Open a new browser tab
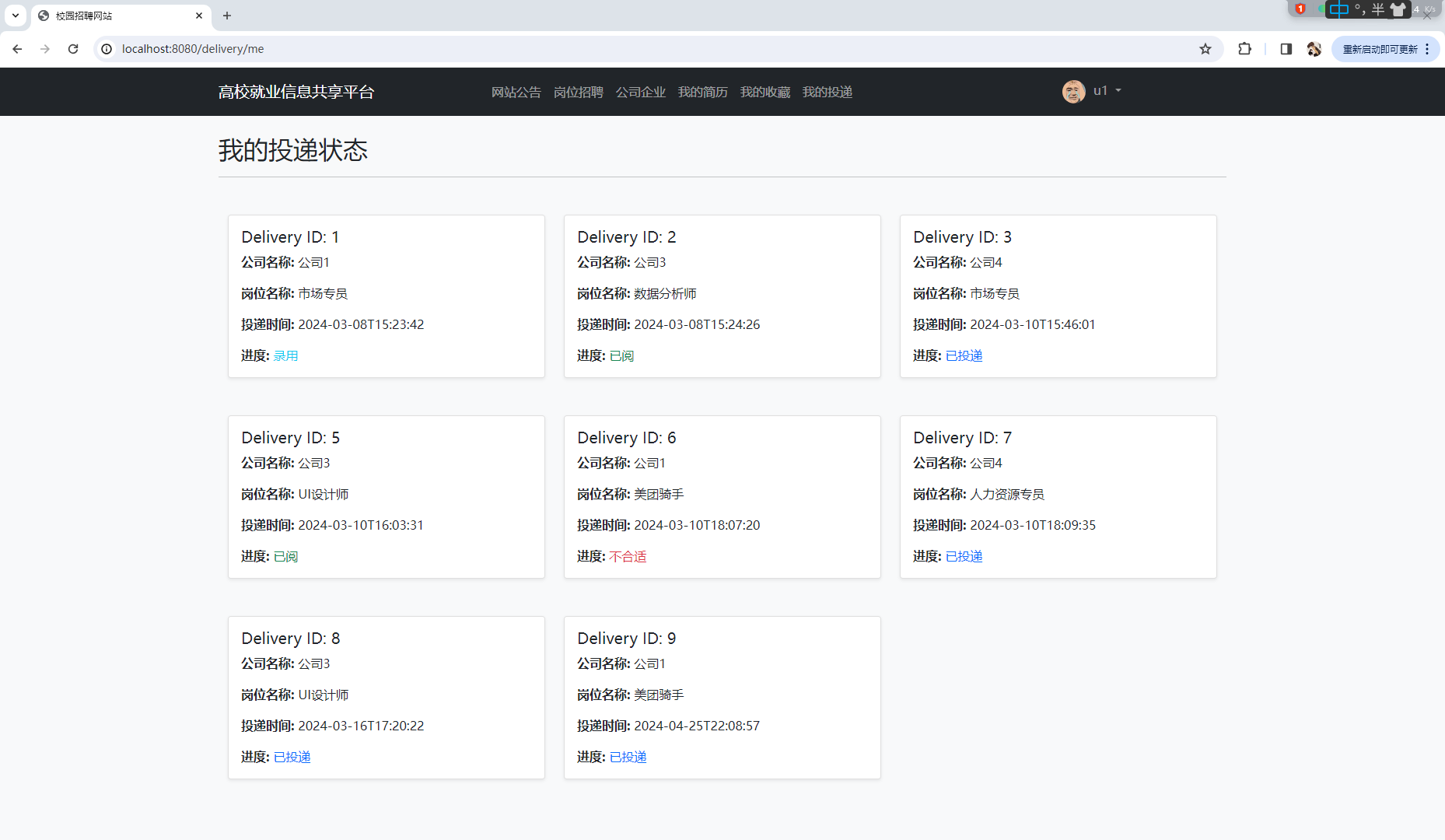 pyautogui.click(x=227, y=16)
